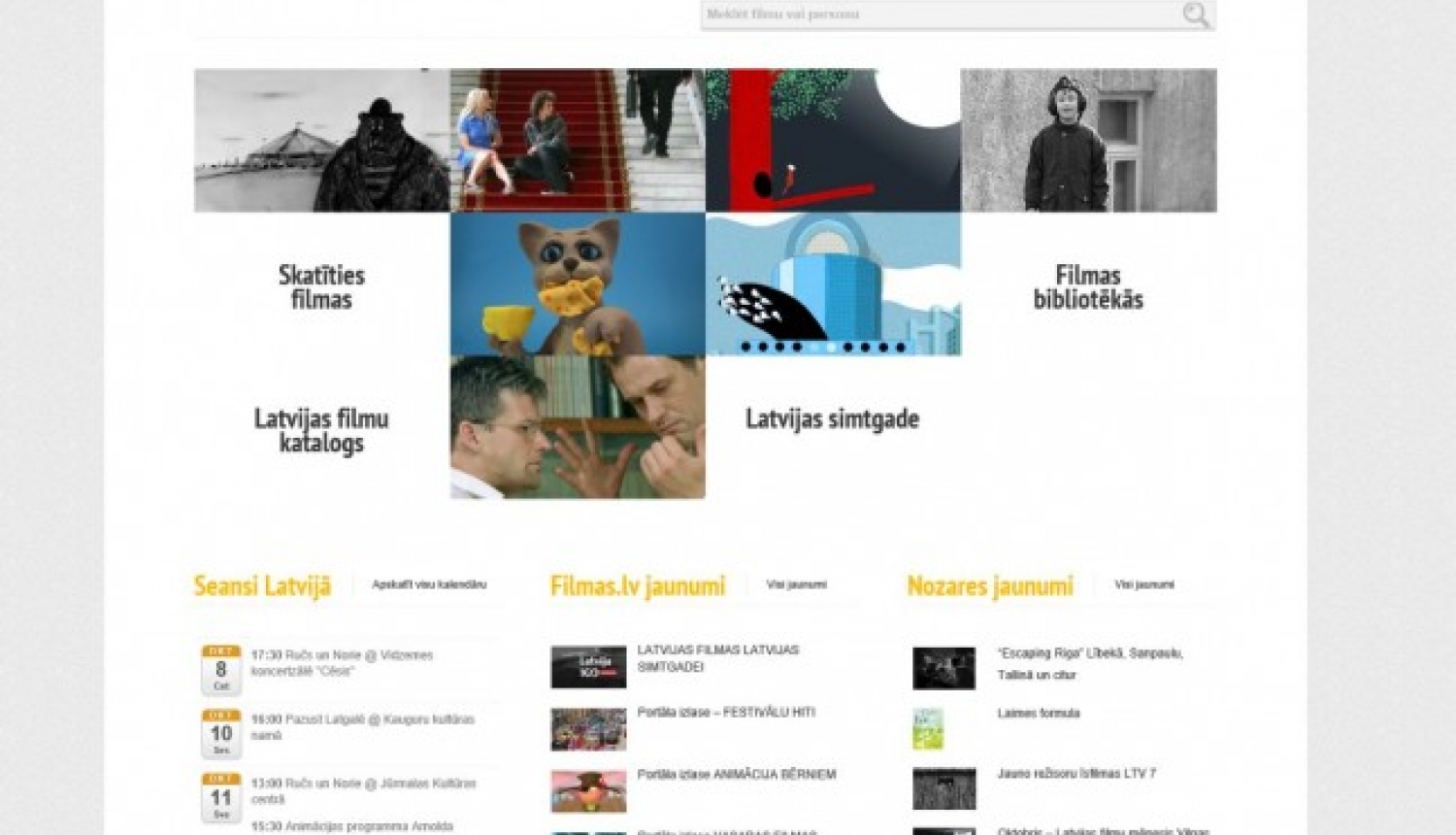Image resolution: width=1456 pixels, height=835 pixels.
Task: Open 'Portāla izlase – FESTIVĀLU HITI' news title
Action: click(726, 712)
